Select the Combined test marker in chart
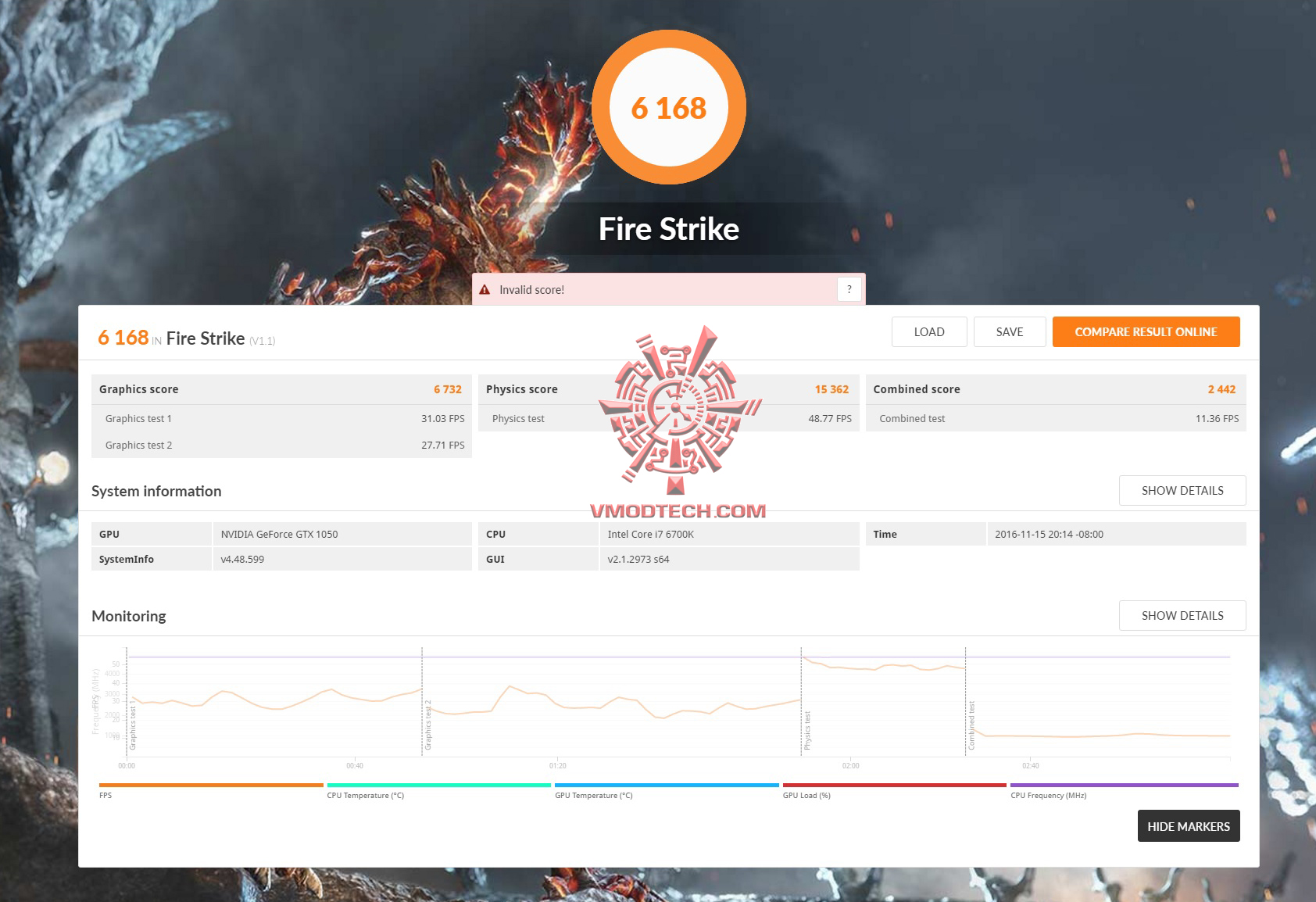 tap(971, 725)
